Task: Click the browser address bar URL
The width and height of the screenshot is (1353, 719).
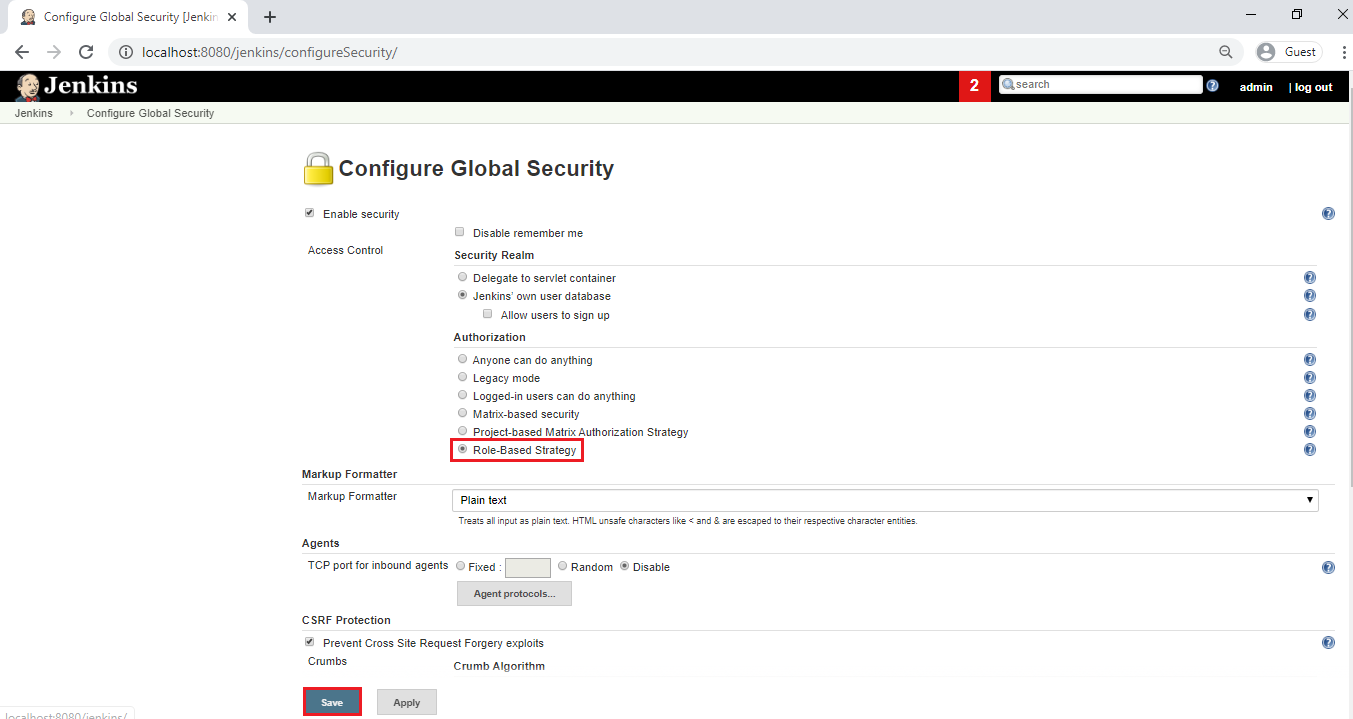Action: [x=268, y=52]
